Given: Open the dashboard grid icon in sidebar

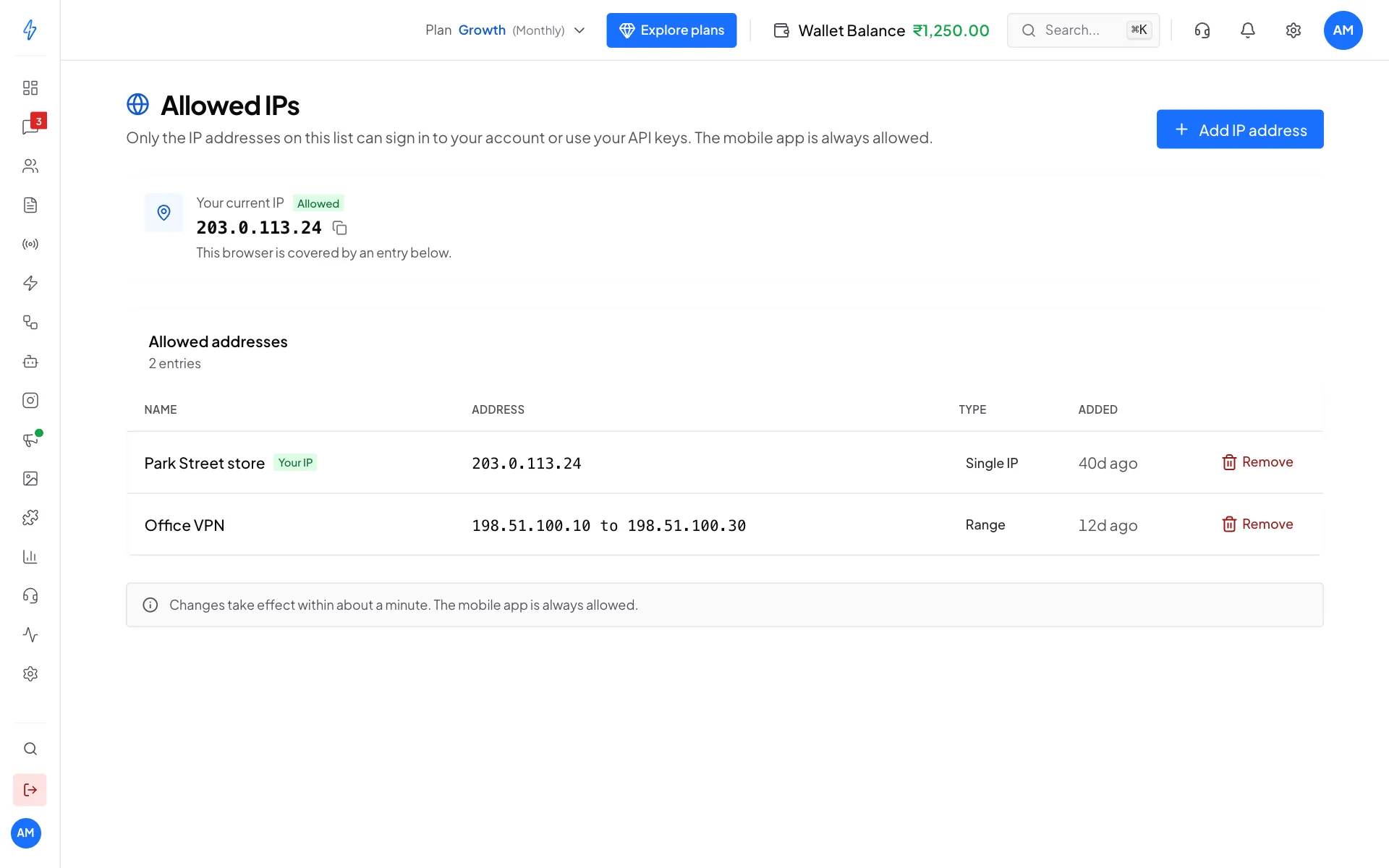Looking at the screenshot, I should coord(30,88).
